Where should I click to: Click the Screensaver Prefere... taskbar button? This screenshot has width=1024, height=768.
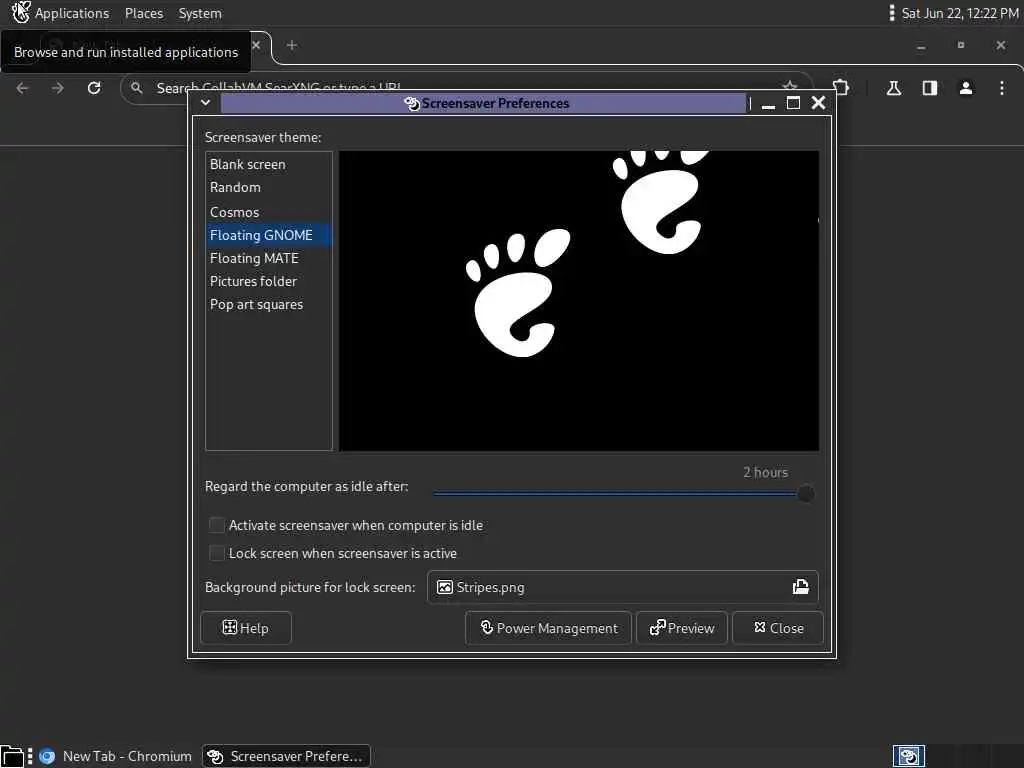[286, 756]
